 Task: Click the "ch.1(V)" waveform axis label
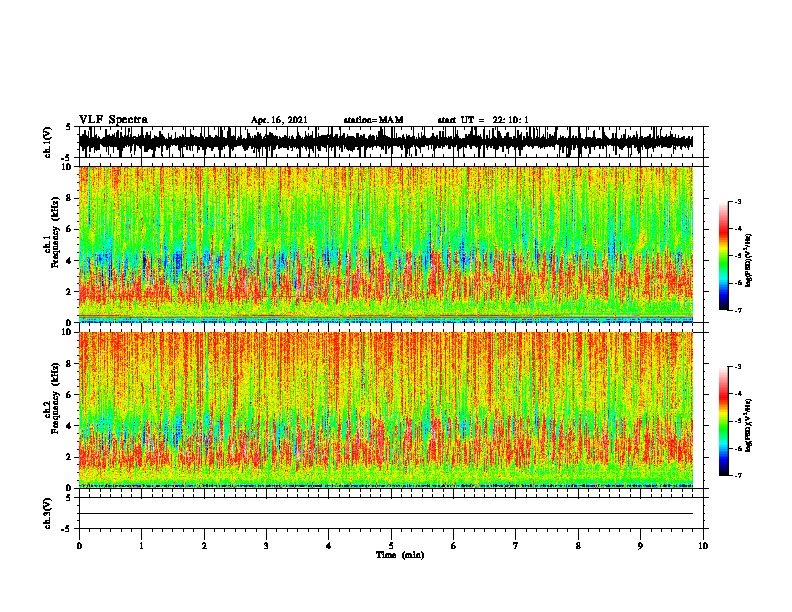point(48,142)
